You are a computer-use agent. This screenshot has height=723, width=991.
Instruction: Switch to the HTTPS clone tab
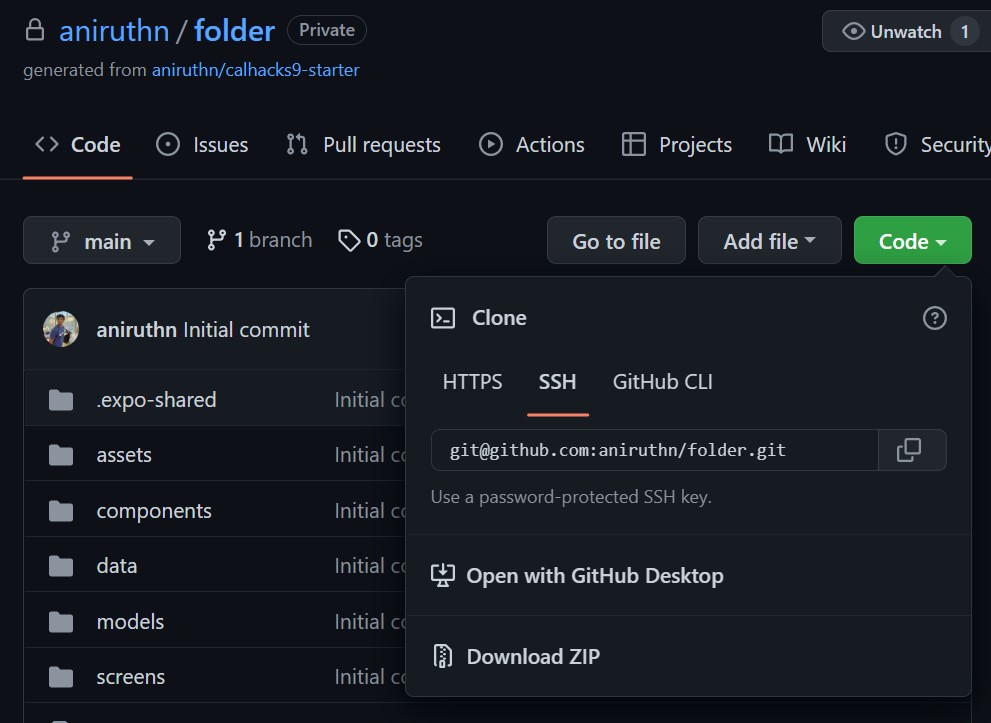point(472,381)
